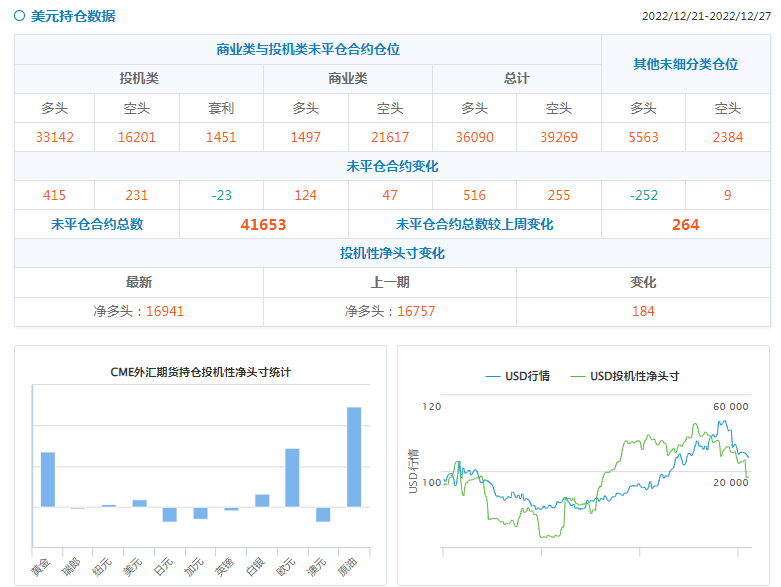This screenshot has height=587, width=781.
Task: Click the previous period 16757 cell
Action: coord(390,311)
